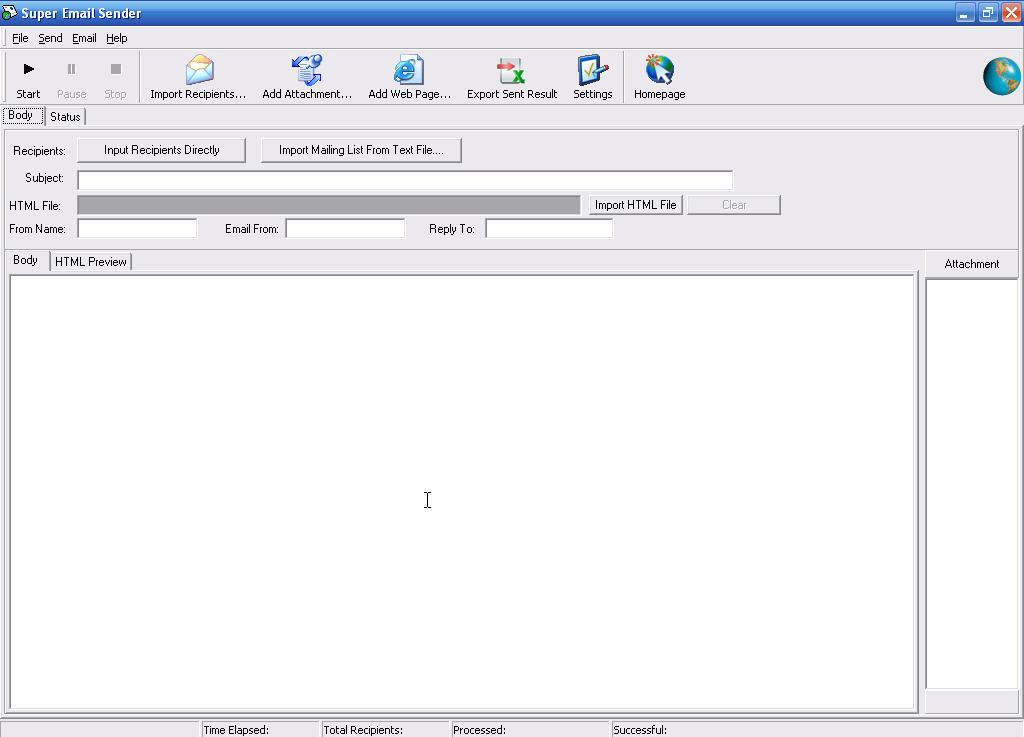Click Import Mailing List From Text File
Image resolution: width=1024 pixels, height=737 pixels.
coord(361,149)
